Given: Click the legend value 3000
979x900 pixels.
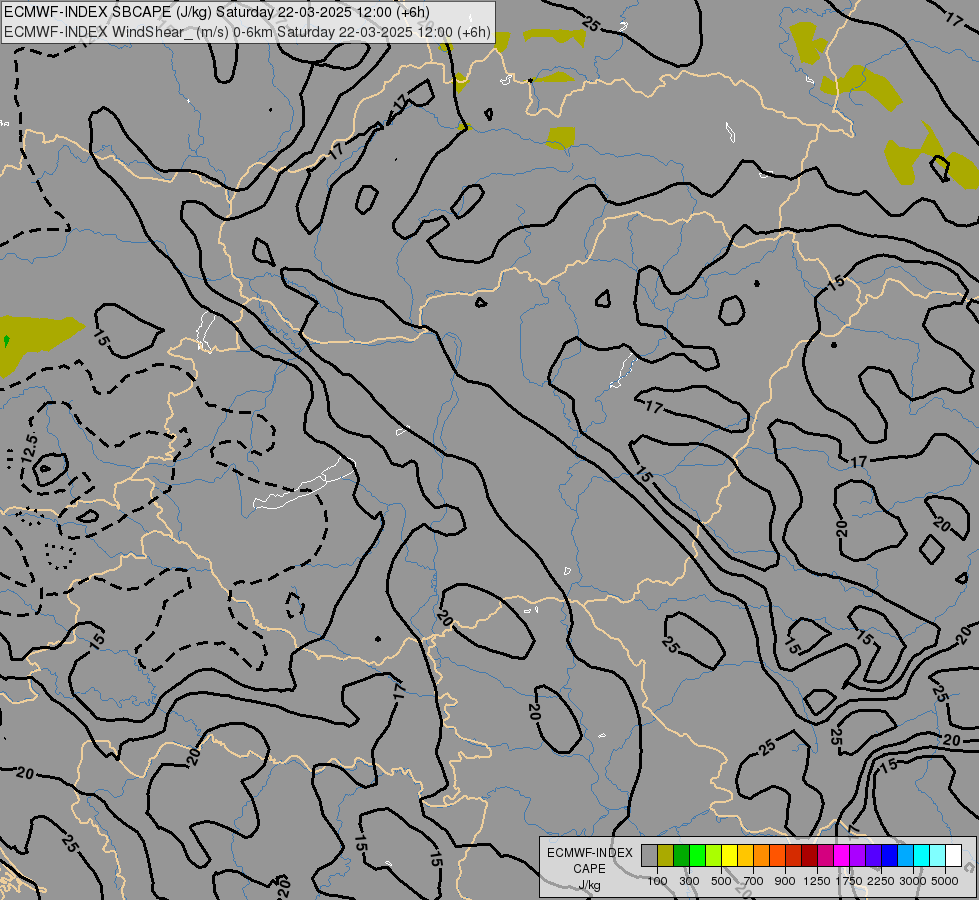Looking at the screenshot, I should click(x=913, y=881).
